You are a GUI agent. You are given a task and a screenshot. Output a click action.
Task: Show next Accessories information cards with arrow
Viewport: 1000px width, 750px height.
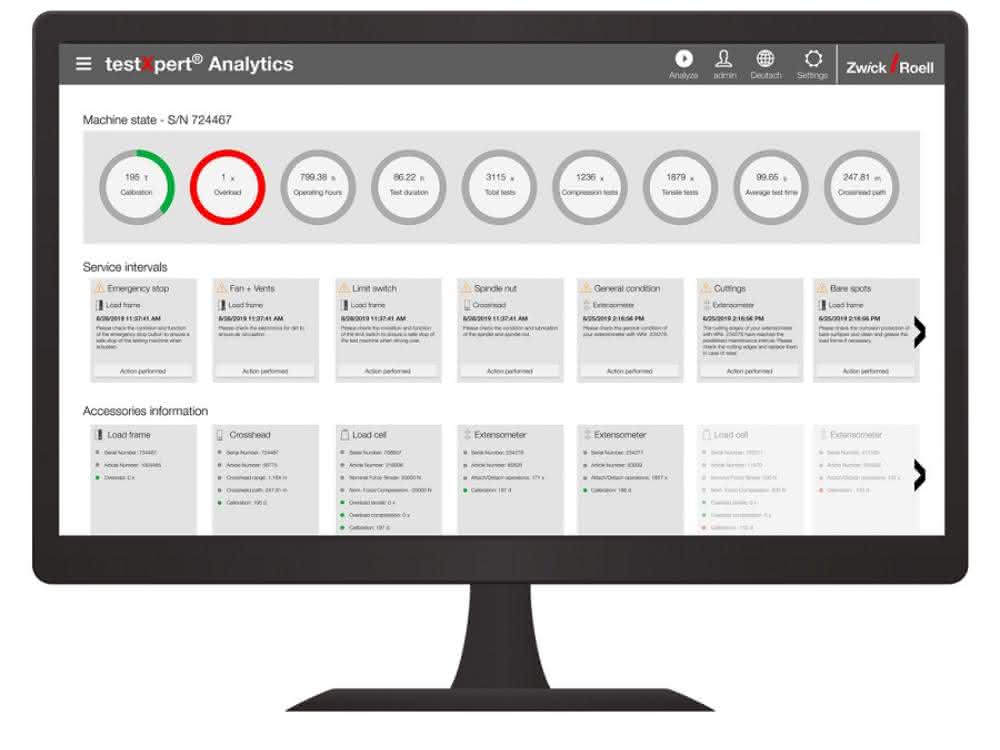(x=919, y=475)
